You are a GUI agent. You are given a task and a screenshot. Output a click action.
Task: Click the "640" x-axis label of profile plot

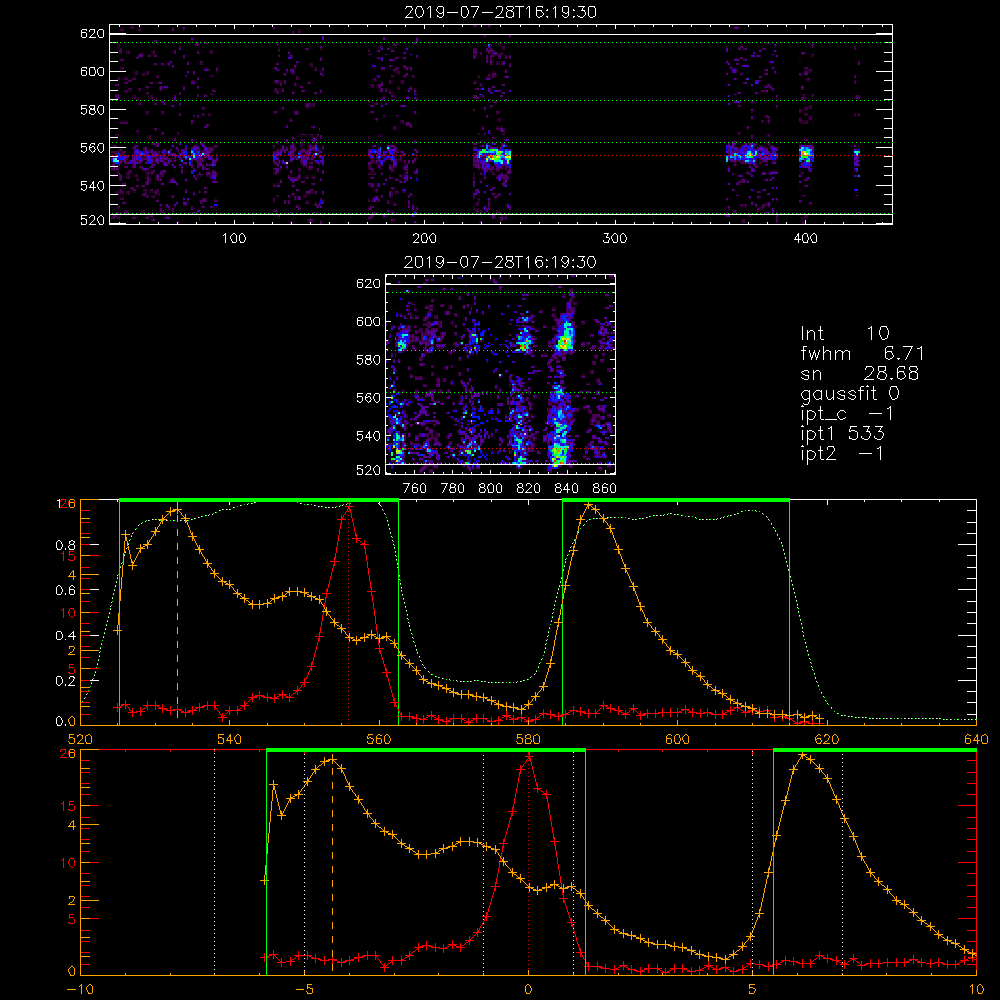pos(976,740)
